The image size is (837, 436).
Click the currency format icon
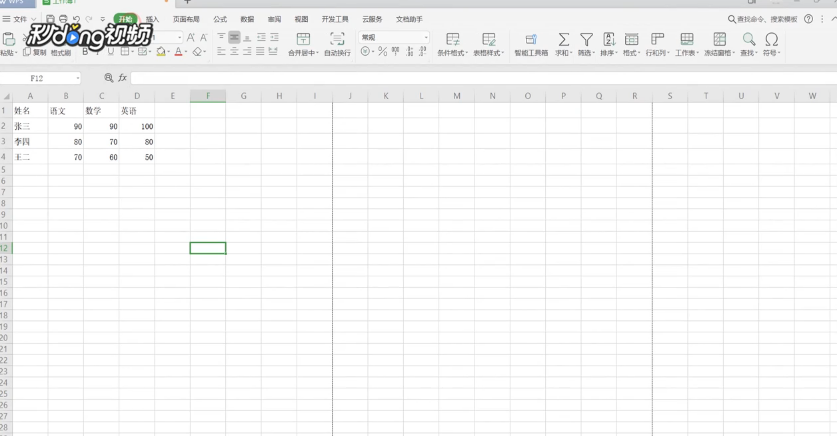pyautogui.click(x=365, y=52)
